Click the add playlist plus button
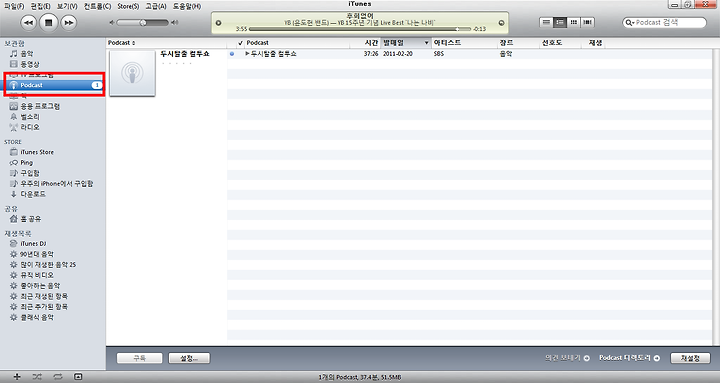Screen dimensions: 720x383 point(17,377)
